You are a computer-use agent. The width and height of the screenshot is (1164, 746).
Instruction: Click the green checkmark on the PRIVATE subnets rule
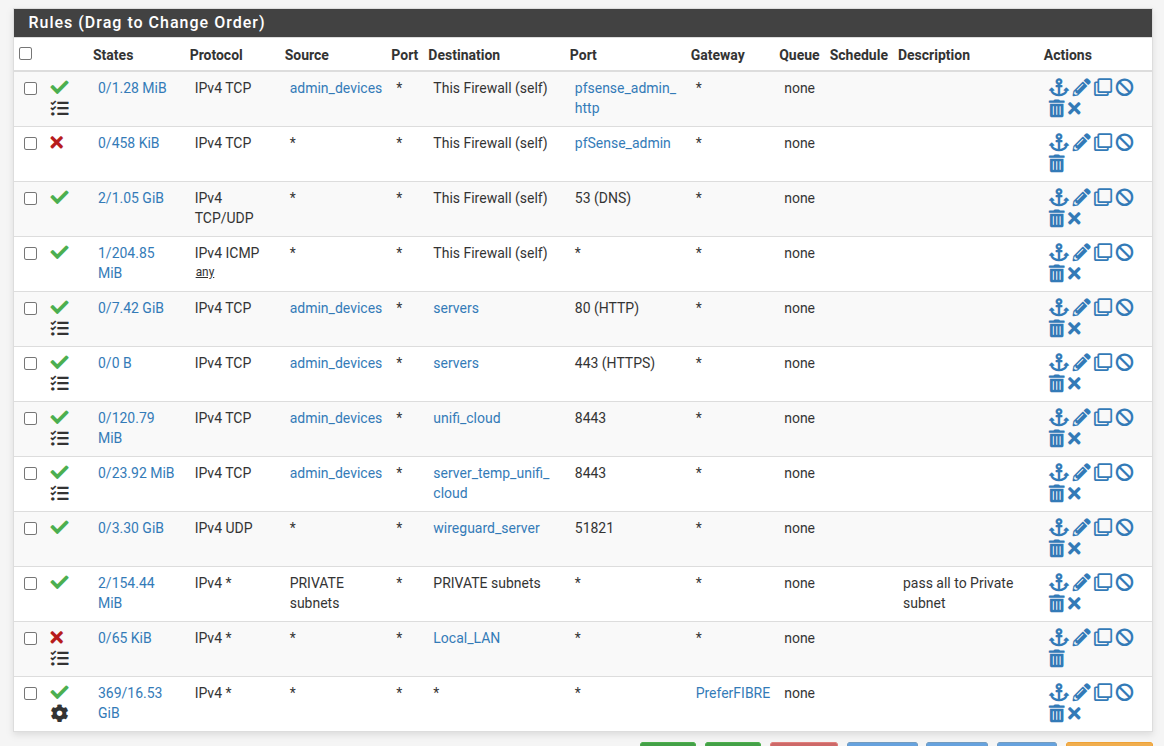59,582
